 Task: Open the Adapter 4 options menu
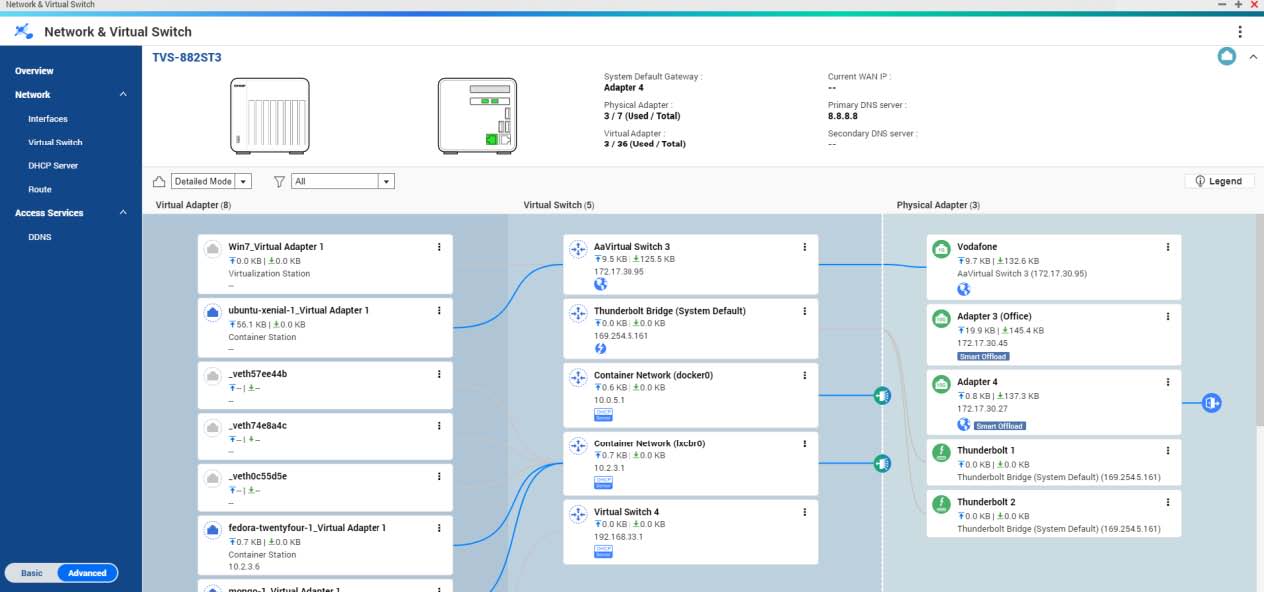1168,382
